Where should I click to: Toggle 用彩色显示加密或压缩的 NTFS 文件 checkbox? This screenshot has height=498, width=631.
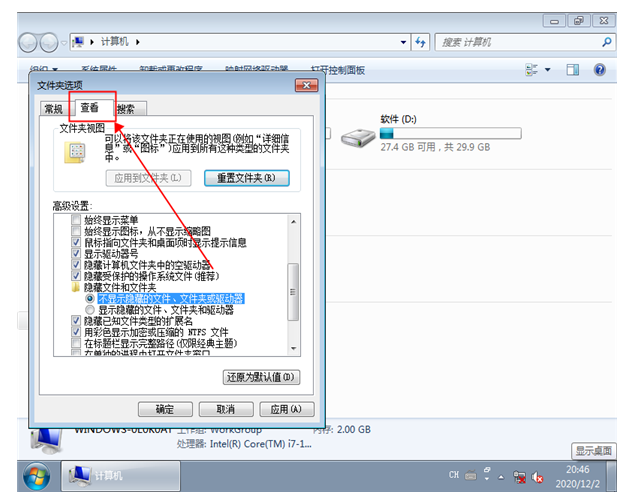(76, 332)
